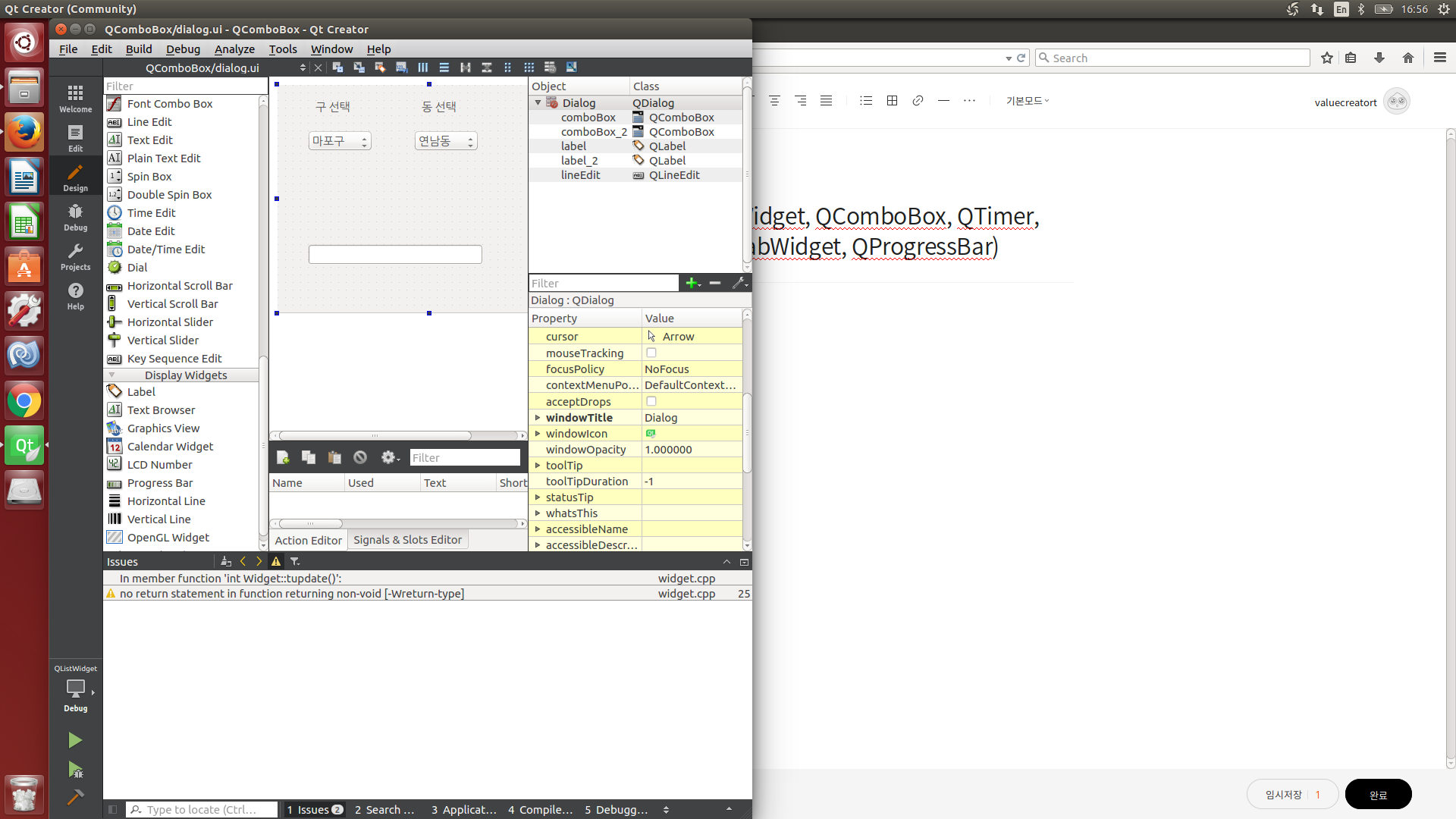Collapse Dialog tree in Object inspector
This screenshot has height=819, width=1456.
(538, 103)
